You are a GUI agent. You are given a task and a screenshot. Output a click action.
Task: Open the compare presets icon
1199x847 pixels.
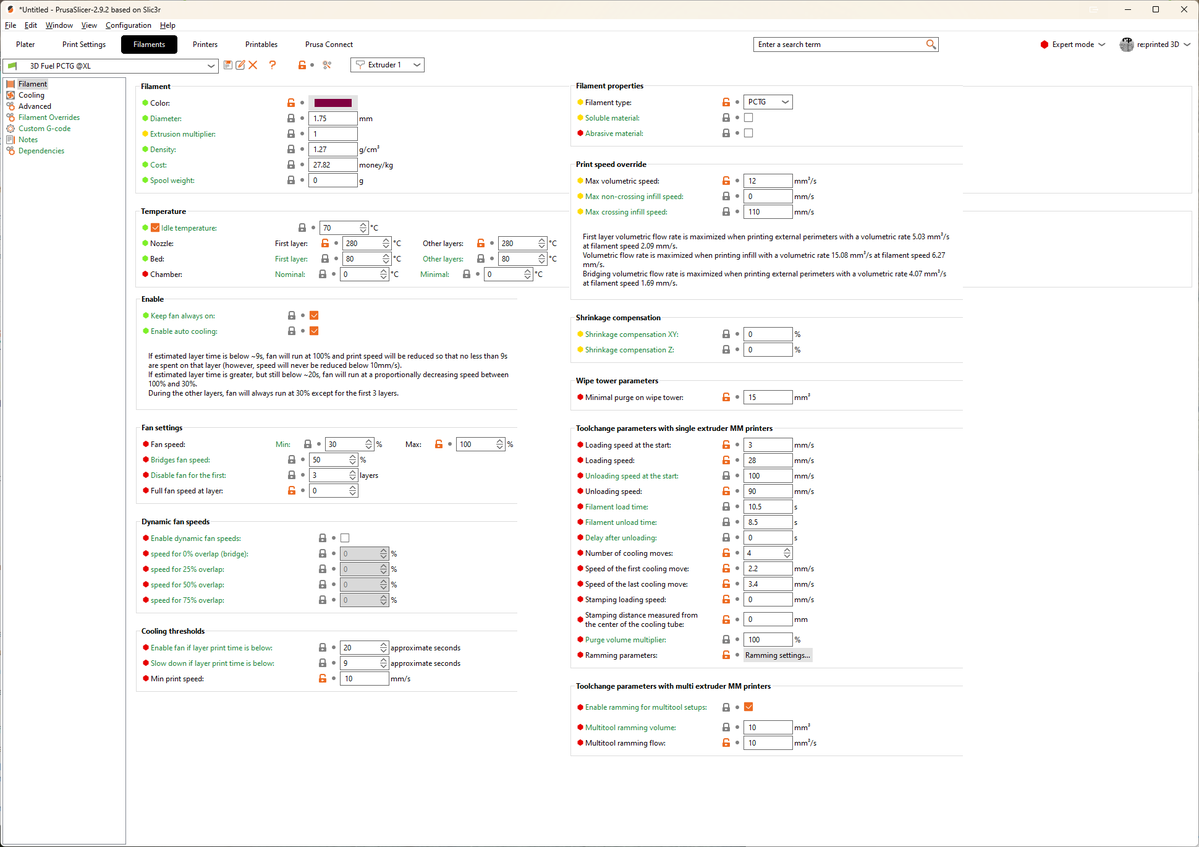[x=327, y=65]
